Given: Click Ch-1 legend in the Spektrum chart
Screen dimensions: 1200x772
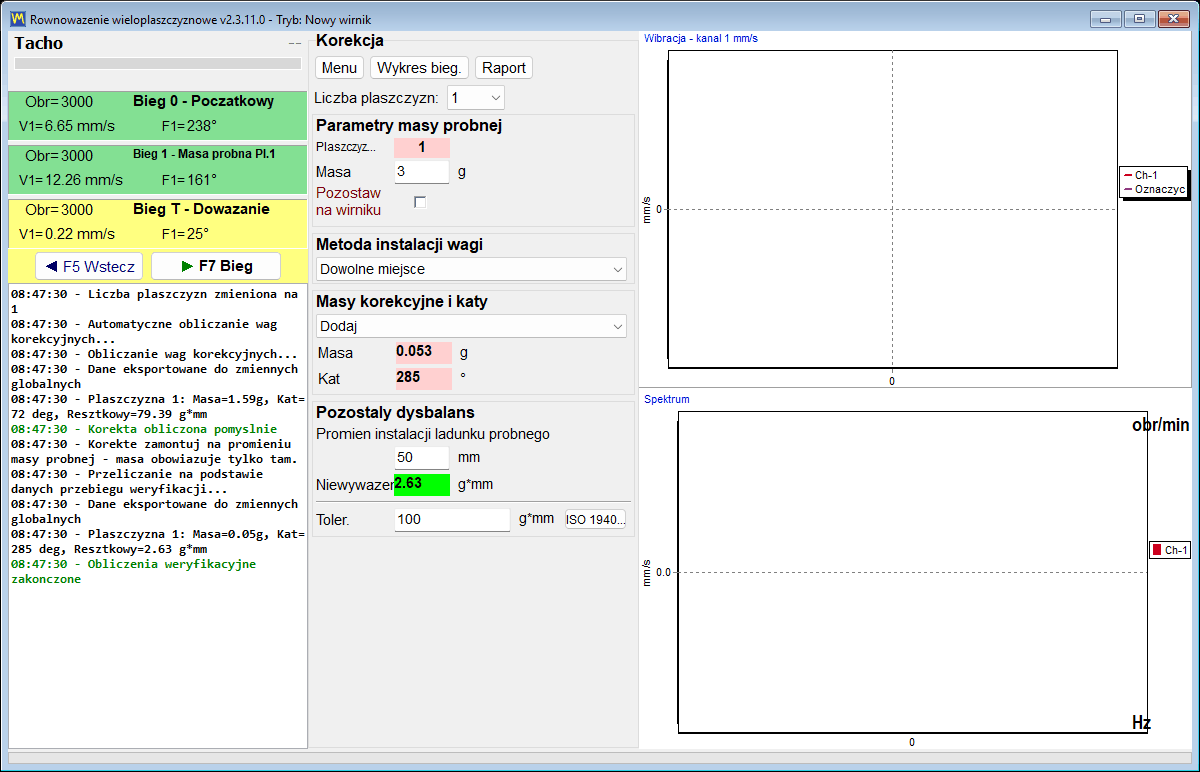Looking at the screenshot, I should pyautogui.click(x=1170, y=550).
